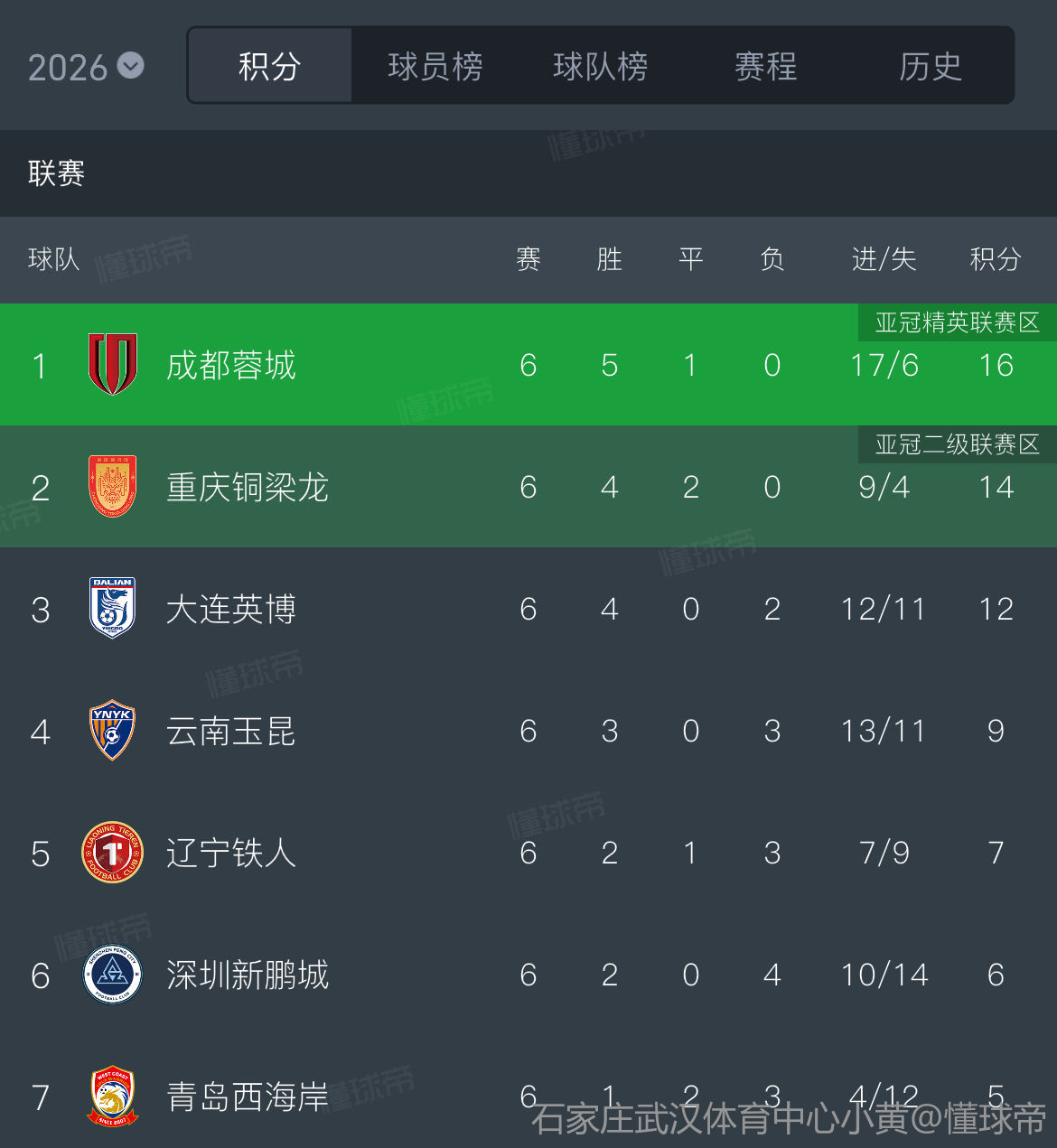Click the 亚冠精英联赛区 label
Viewport: 1057px width, 1148px height.
957,322
